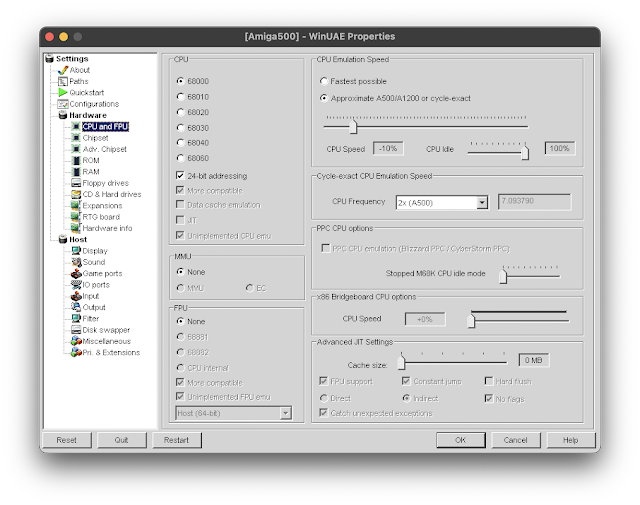Click the Restart button

click(x=176, y=440)
